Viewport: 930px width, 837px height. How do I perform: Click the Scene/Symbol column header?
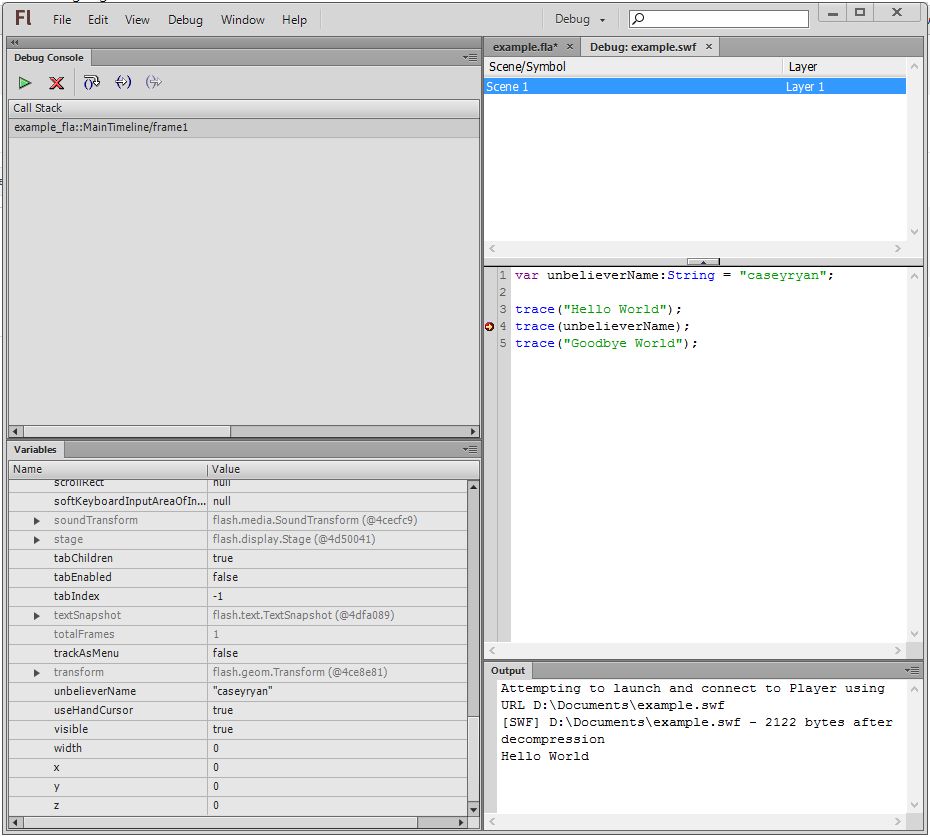(x=633, y=66)
